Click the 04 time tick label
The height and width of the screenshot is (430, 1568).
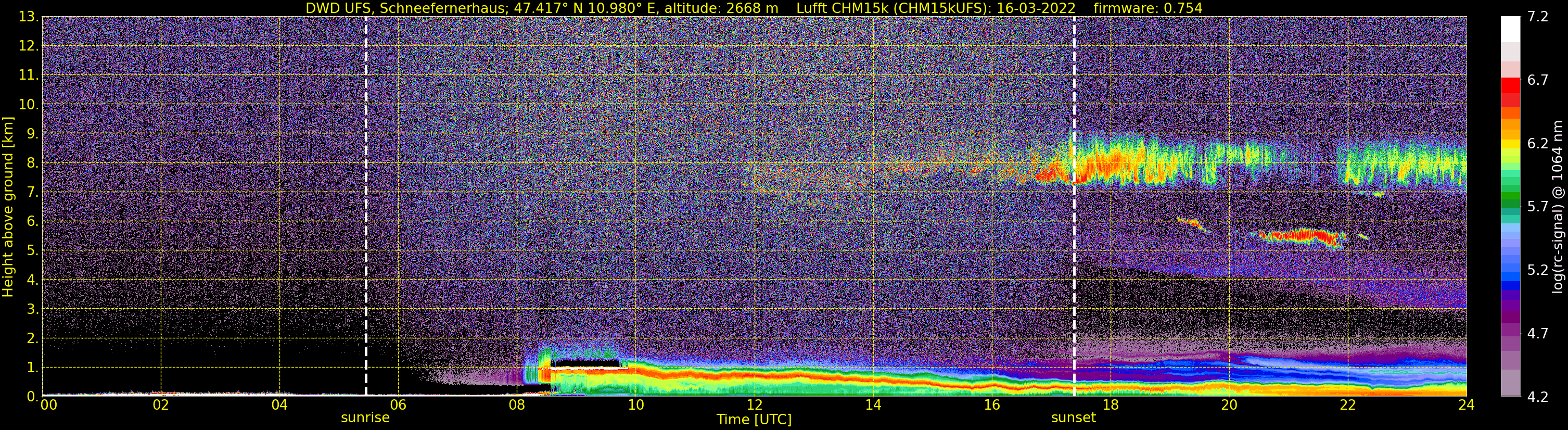[x=279, y=405]
